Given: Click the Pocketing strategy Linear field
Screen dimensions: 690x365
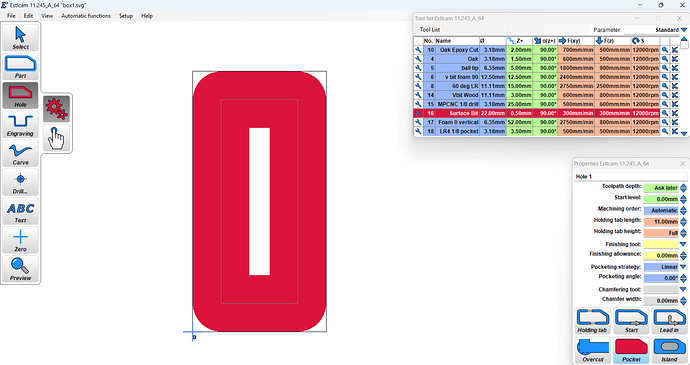Looking at the screenshot, I should [661, 267].
